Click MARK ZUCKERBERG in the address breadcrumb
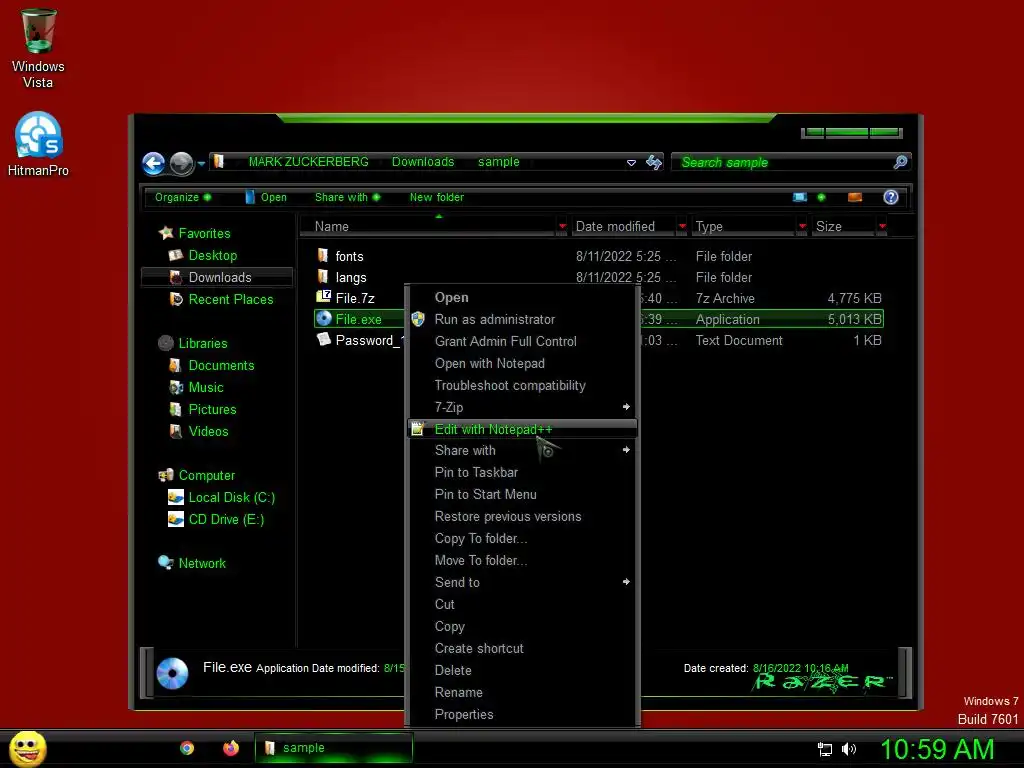The height and width of the screenshot is (768, 1024). [x=308, y=162]
